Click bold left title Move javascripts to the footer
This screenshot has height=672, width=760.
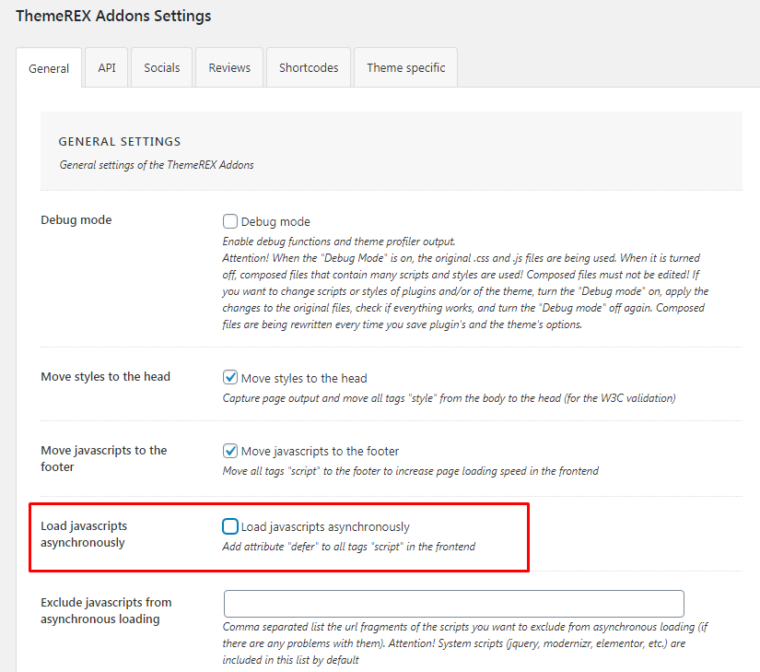tap(103, 458)
